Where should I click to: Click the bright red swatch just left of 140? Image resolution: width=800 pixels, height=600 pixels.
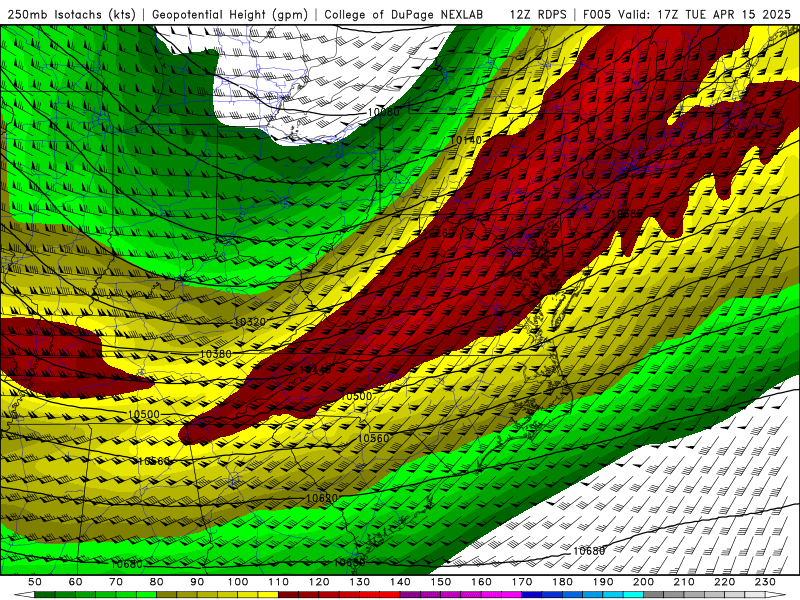coord(390,595)
